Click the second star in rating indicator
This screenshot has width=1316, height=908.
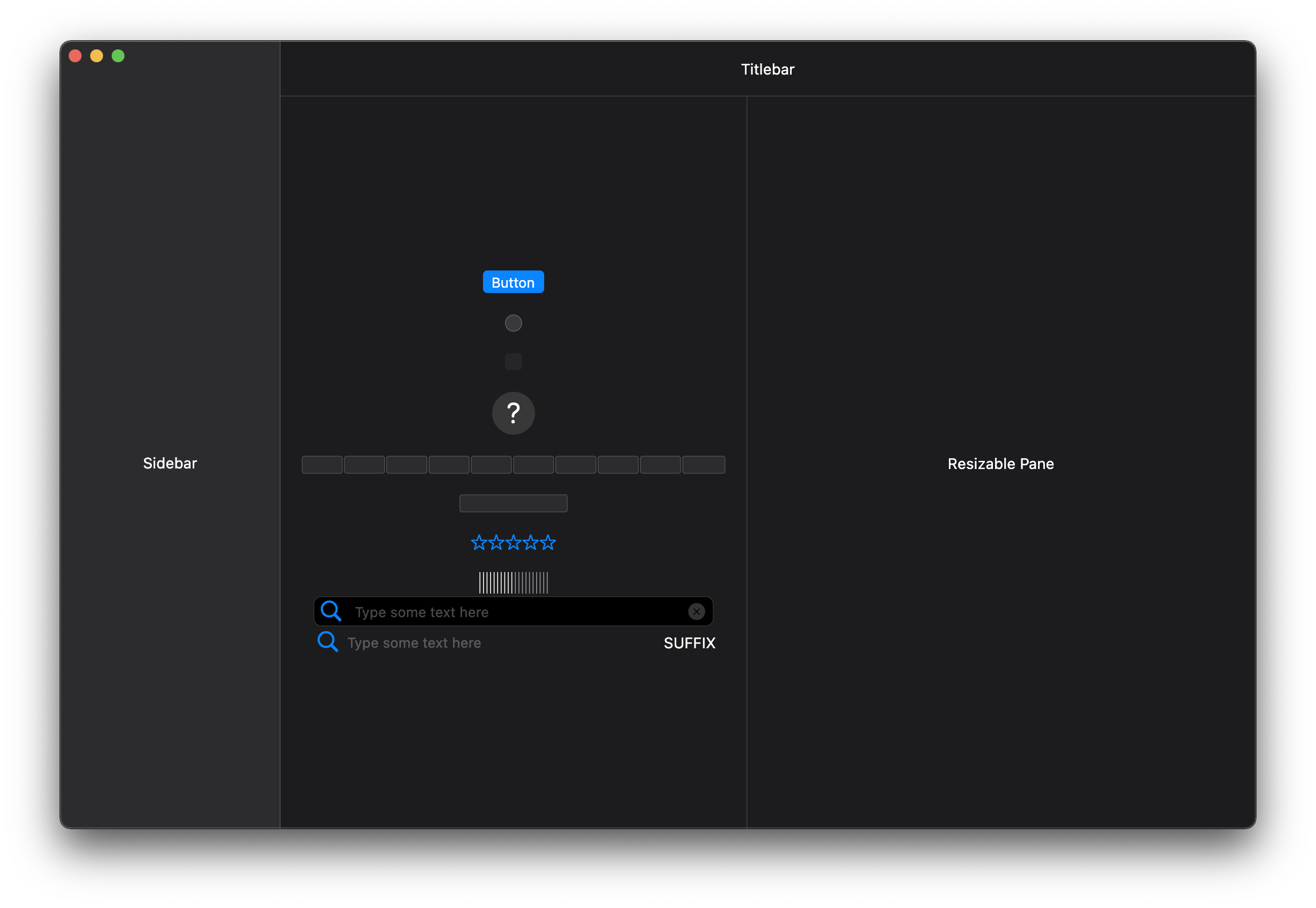496,542
